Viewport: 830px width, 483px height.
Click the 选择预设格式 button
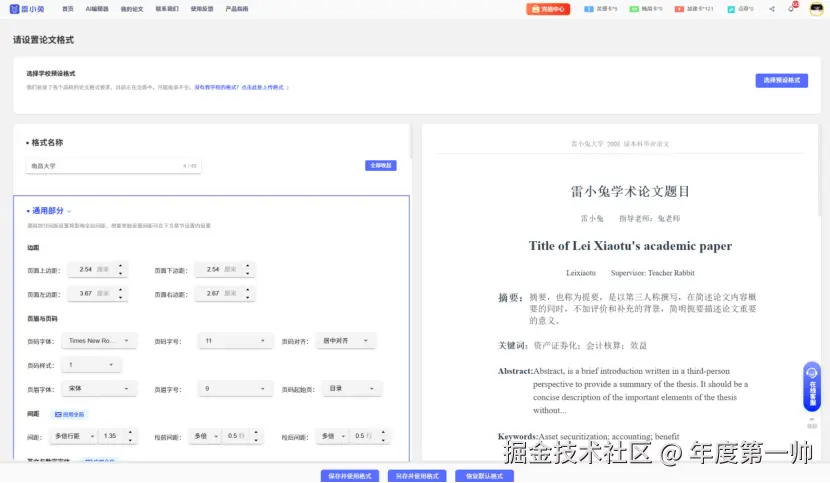point(781,80)
